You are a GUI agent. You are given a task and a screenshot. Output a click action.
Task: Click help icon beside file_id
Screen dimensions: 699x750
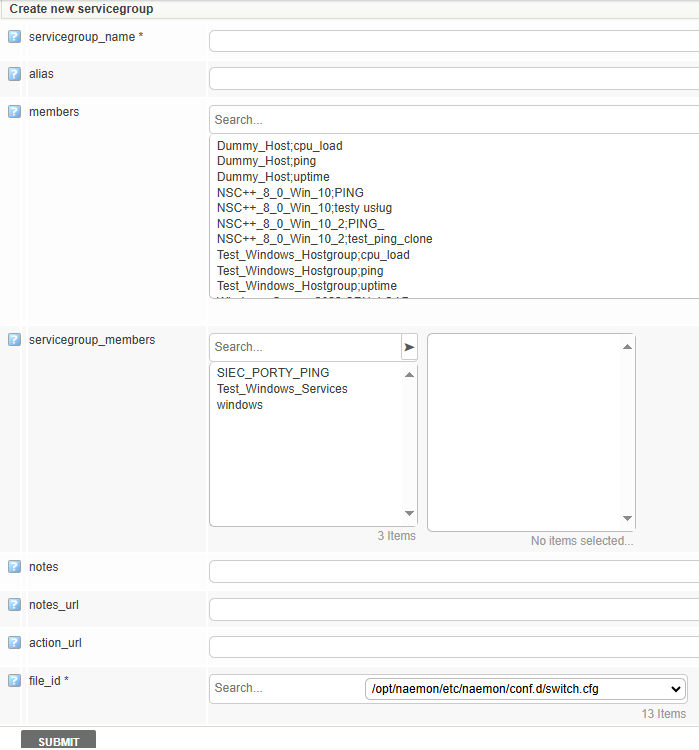tap(14, 681)
